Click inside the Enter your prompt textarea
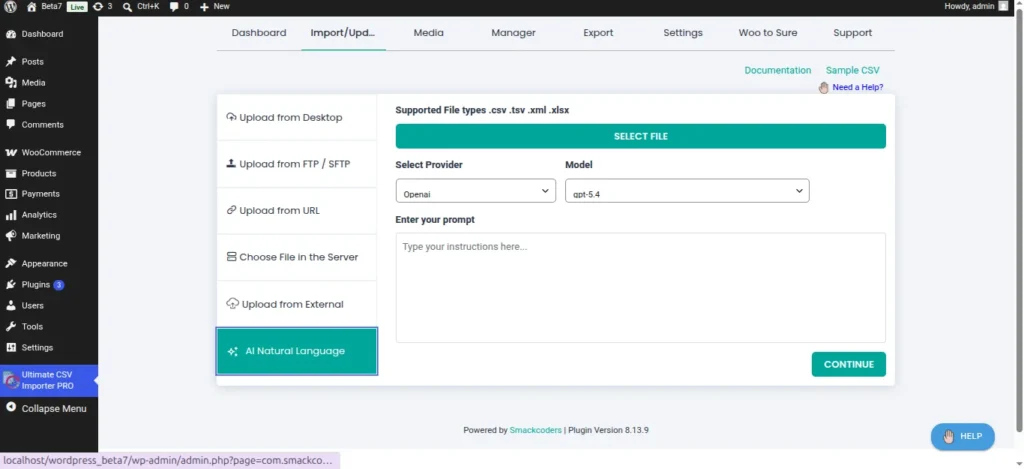The image size is (1024, 469). [641, 287]
